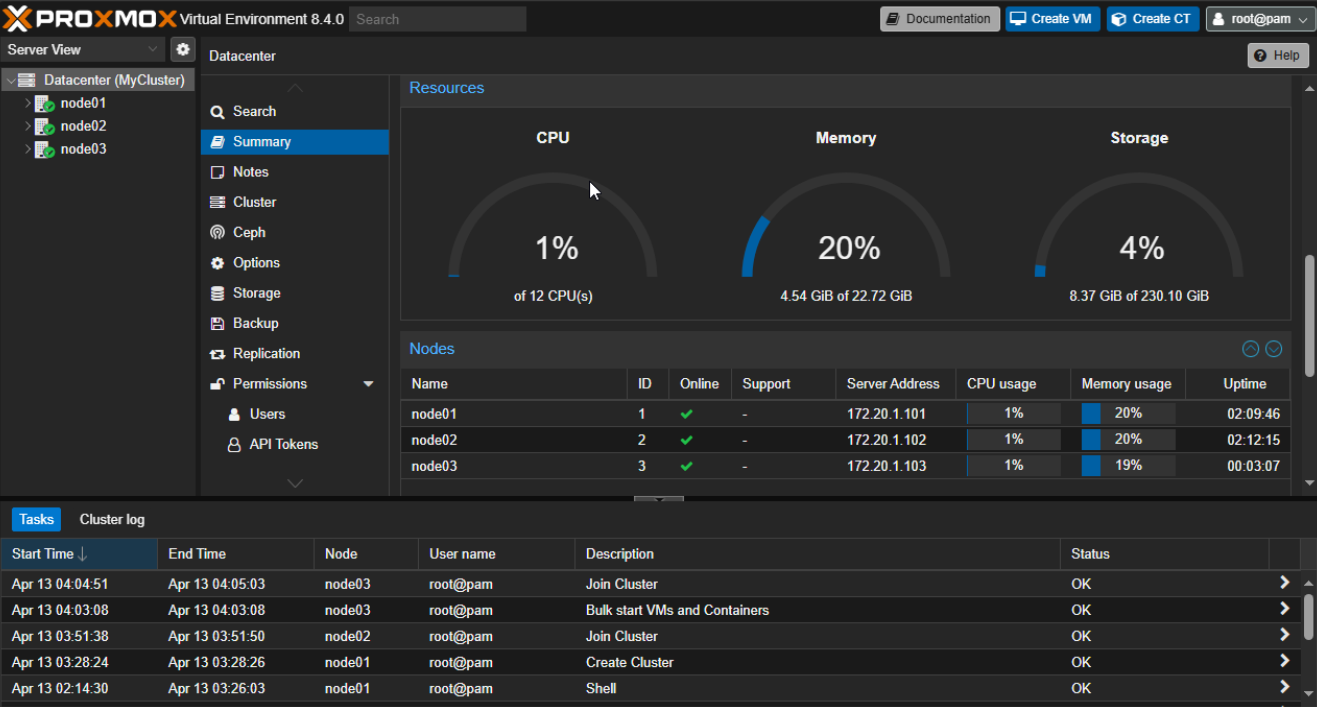The height and width of the screenshot is (707, 1317).
Task: Open the Cluster menu item
Action: pos(295,202)
